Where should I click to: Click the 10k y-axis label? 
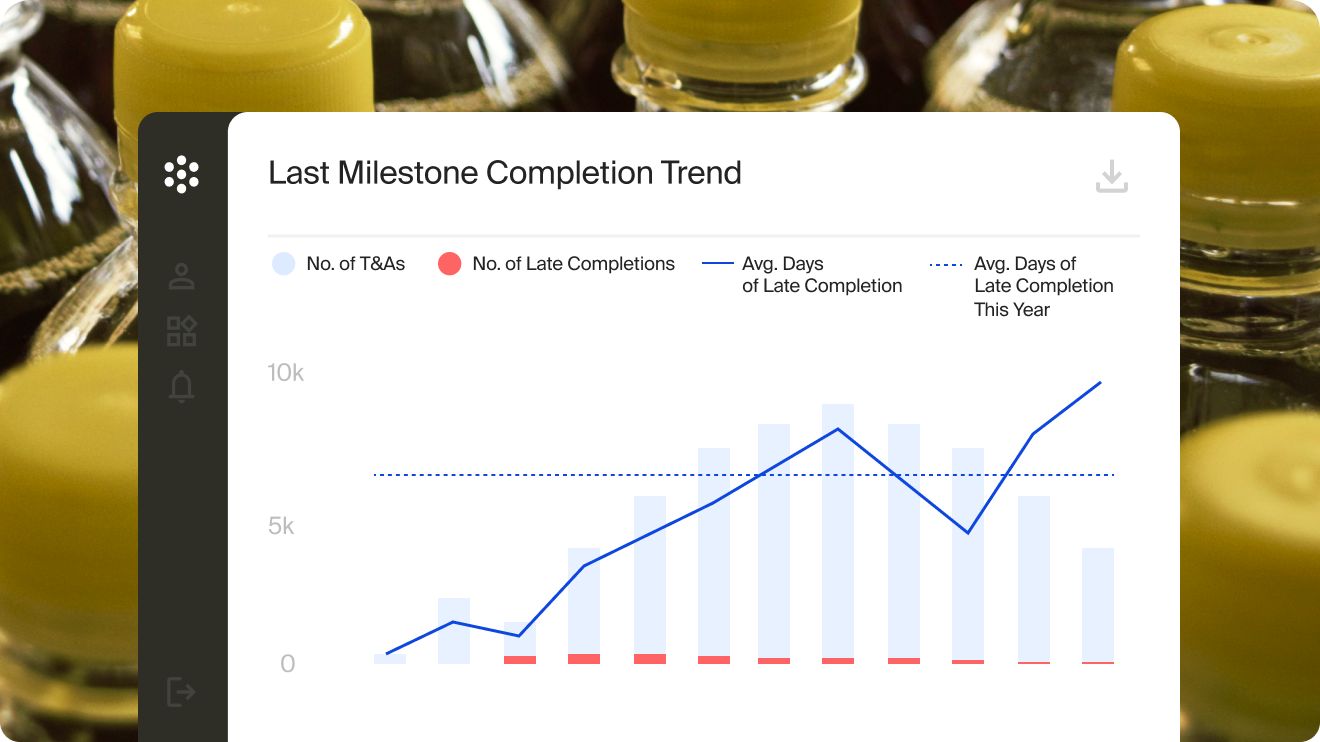(x=285, y=373)
